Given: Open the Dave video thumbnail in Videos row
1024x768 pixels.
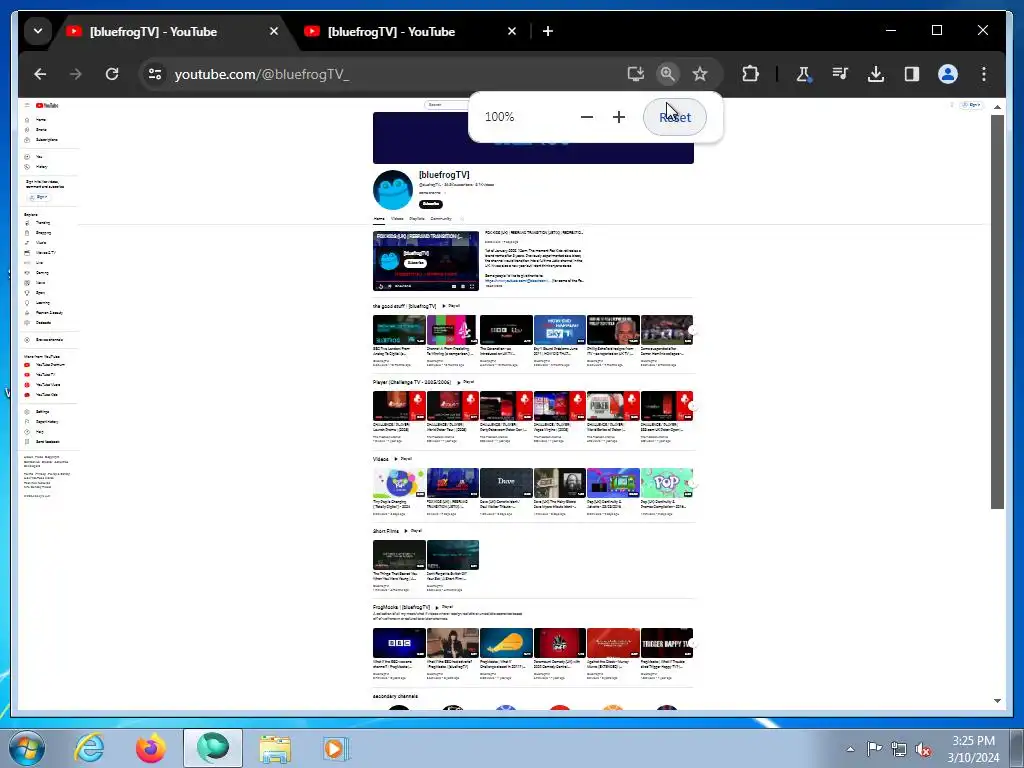Looking at the screenshot, I should tap(506, 483).
